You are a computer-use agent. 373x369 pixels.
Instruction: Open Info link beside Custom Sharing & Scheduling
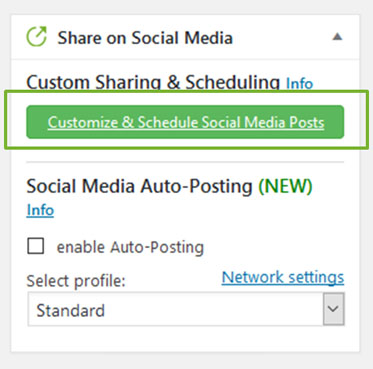point(300,83)
